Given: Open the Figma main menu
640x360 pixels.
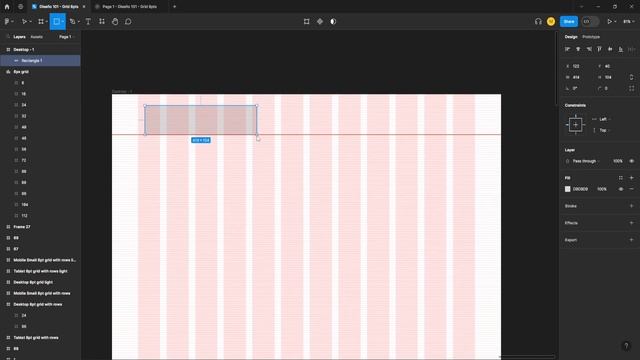Looking at the screenshot, I should click(x=7, y=22).
